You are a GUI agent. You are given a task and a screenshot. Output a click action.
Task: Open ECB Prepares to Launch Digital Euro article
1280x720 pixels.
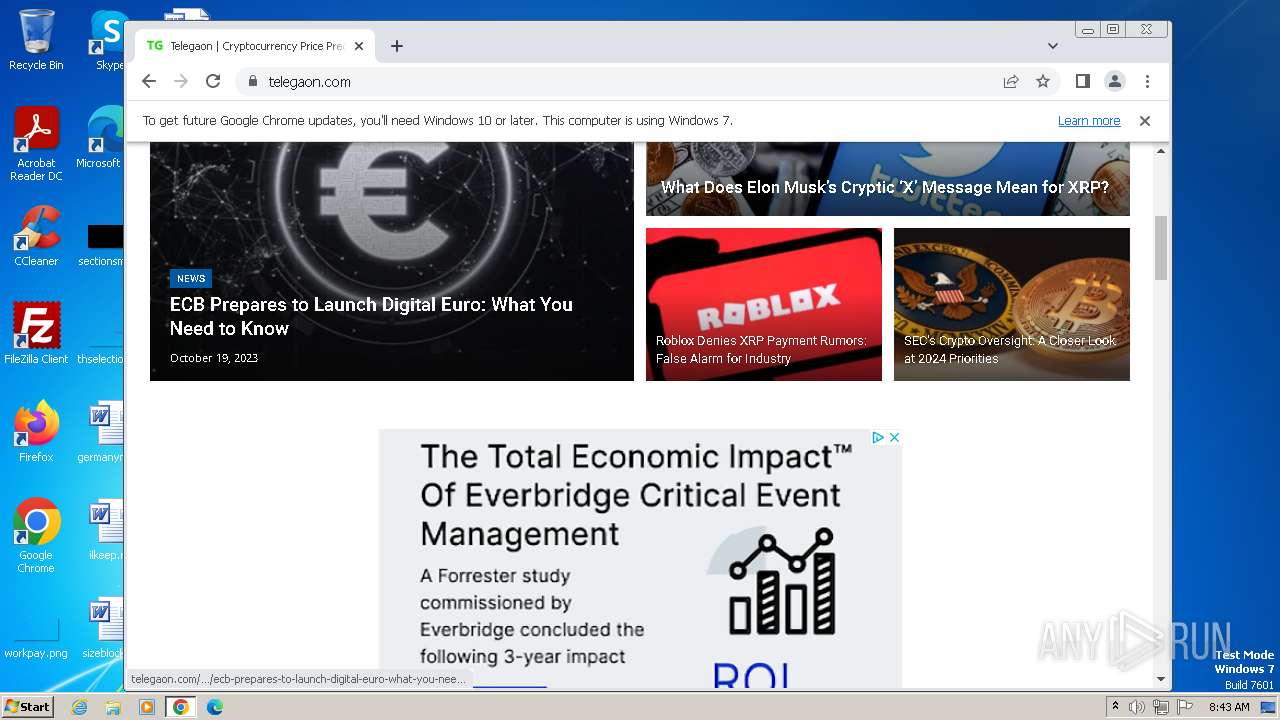(x=371, y=316)
